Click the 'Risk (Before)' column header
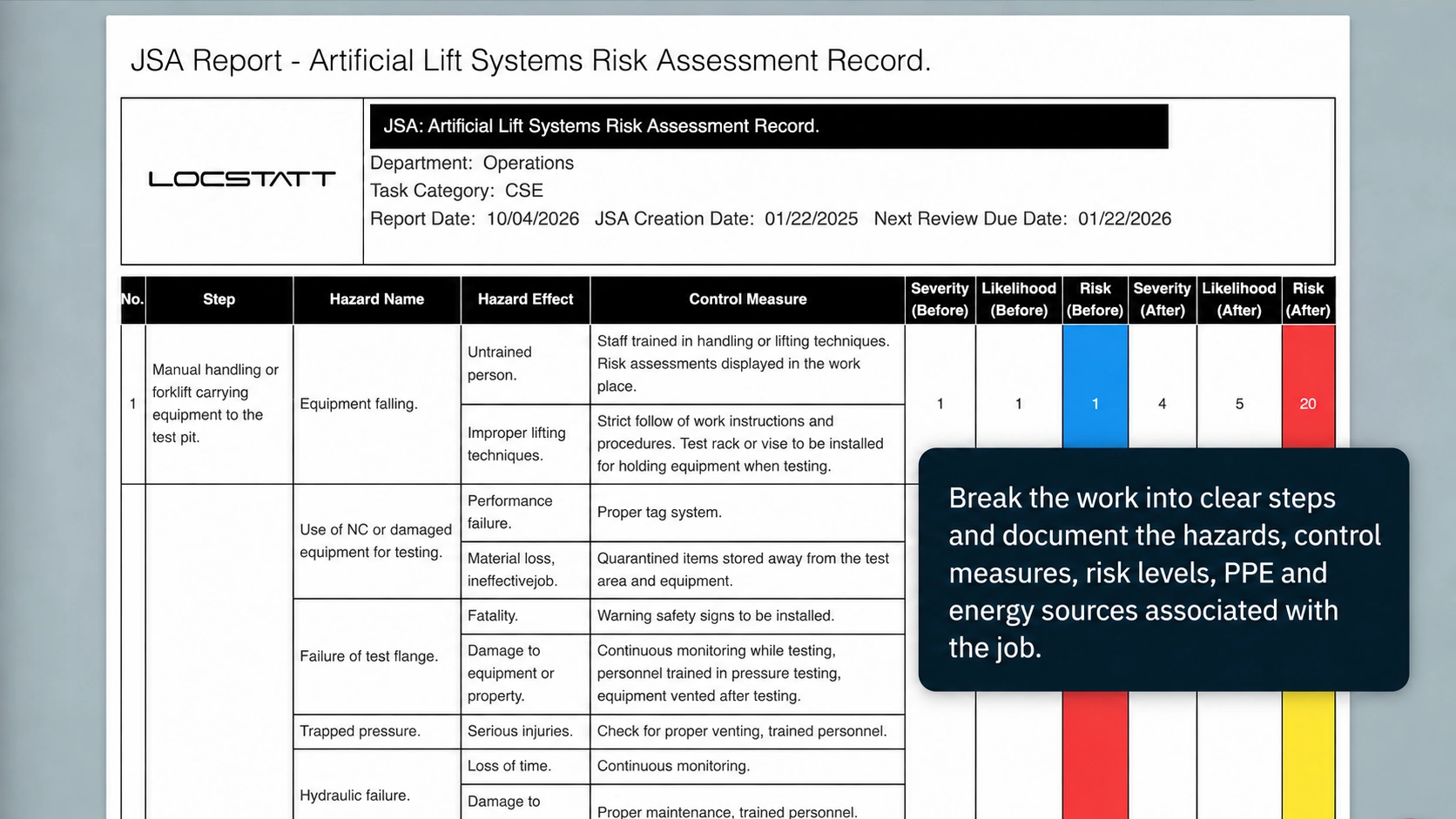The width and height of the screenshot is (1456, 819). click(x=1095, y=299)
